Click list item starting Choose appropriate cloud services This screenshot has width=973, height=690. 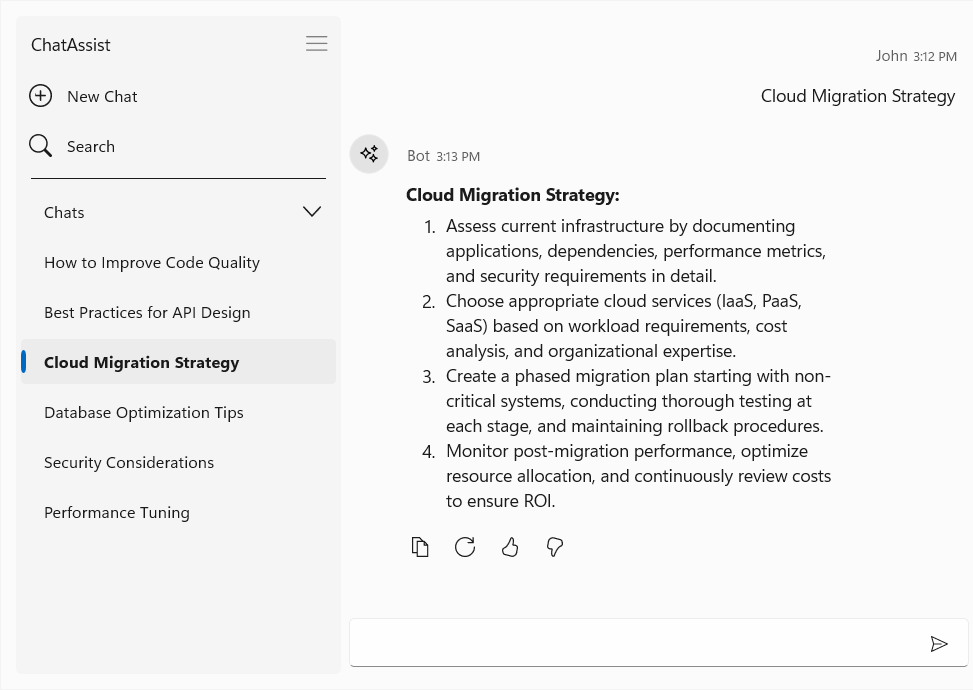pos(624,326)
